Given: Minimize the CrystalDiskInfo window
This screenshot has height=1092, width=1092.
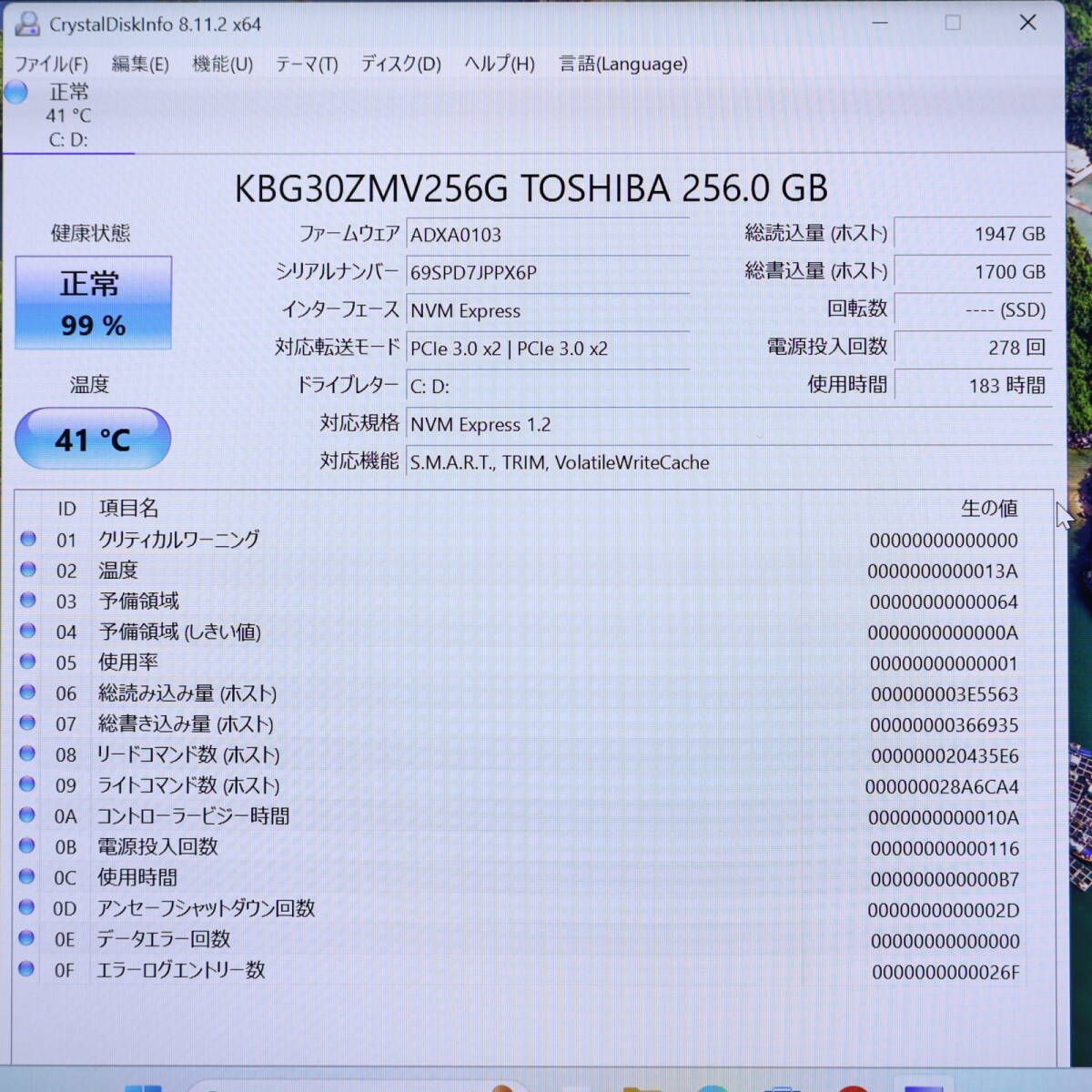Looking at the screenshot, I should (880, 23).
